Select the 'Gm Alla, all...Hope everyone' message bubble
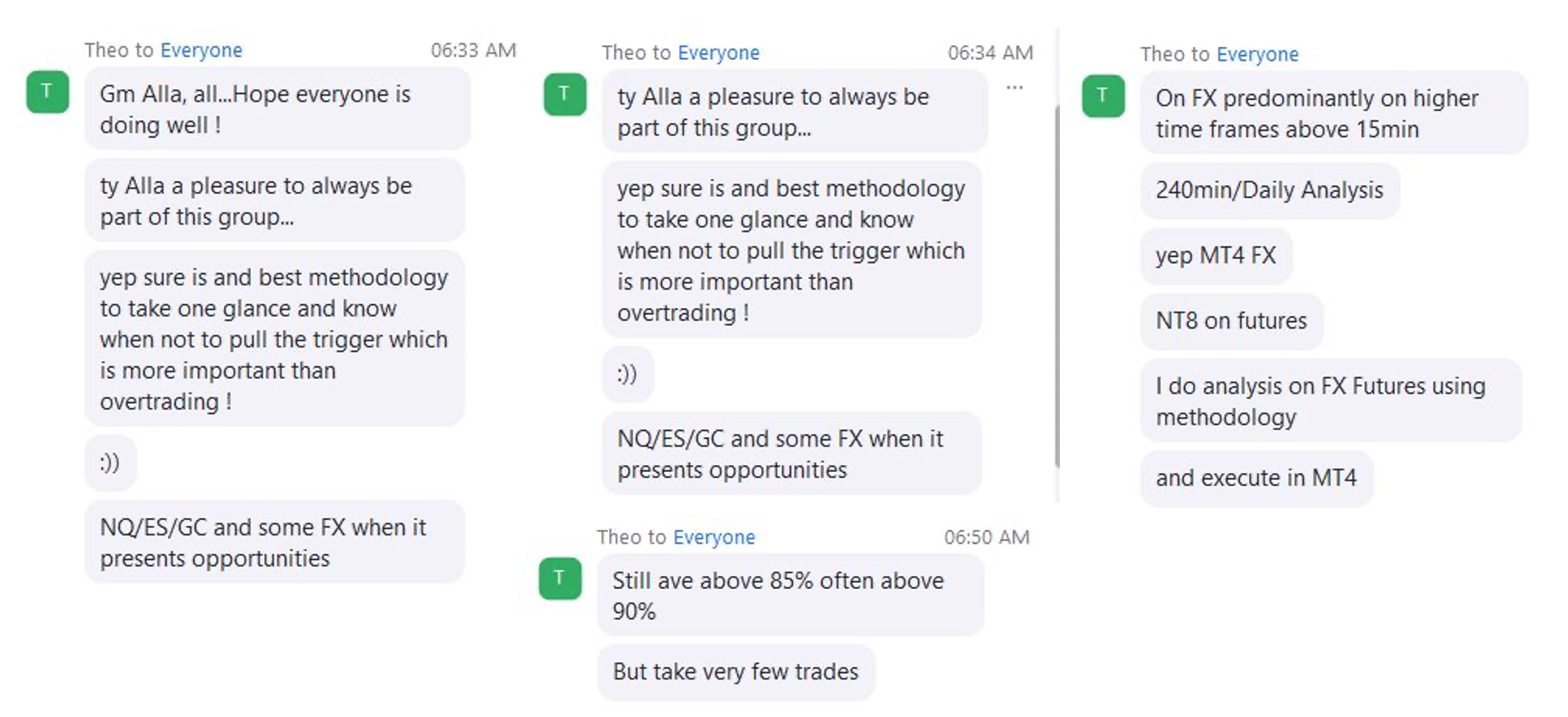 point(277,109)
